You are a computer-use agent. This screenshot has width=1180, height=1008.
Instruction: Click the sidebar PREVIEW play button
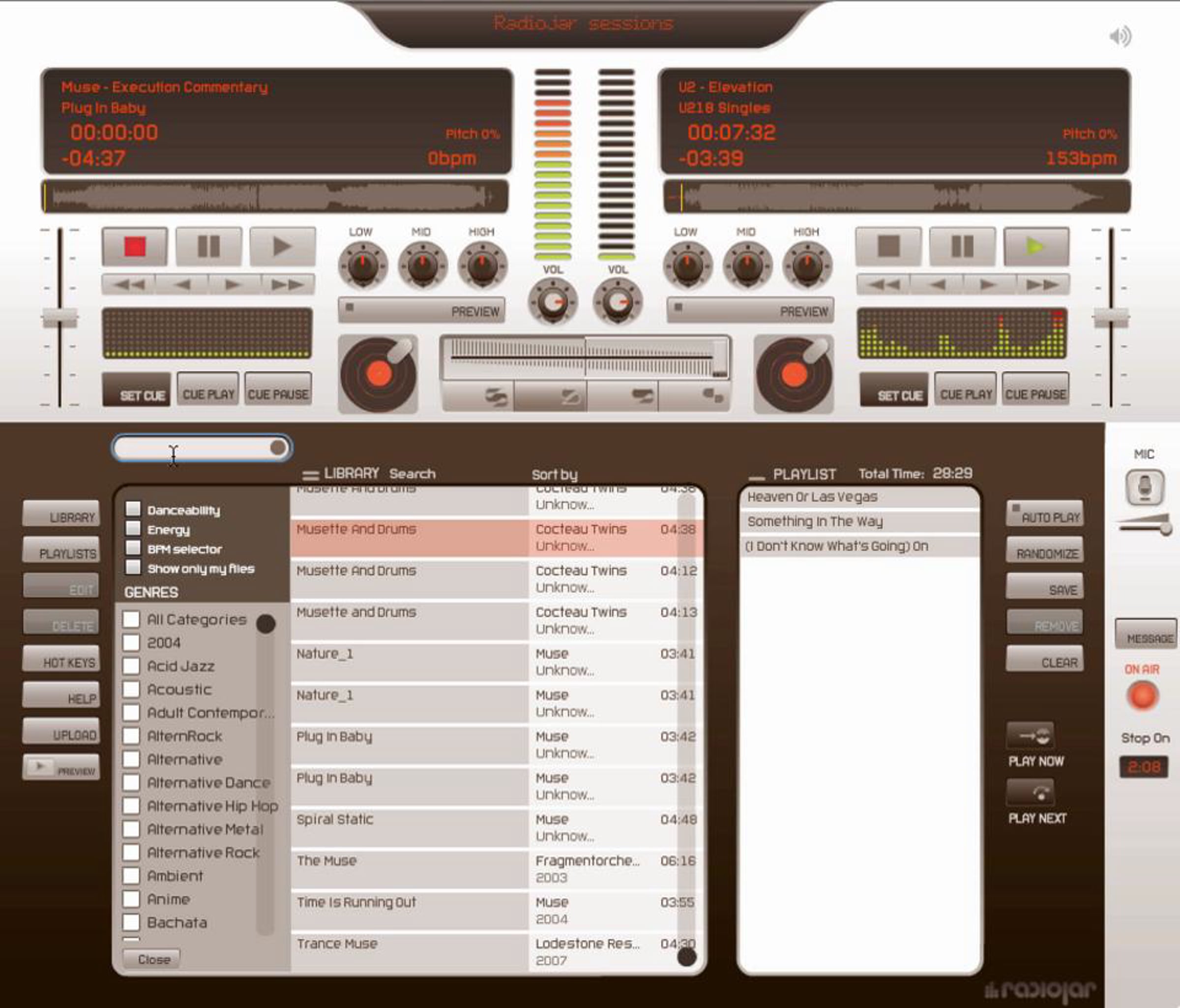click(61, 768)
